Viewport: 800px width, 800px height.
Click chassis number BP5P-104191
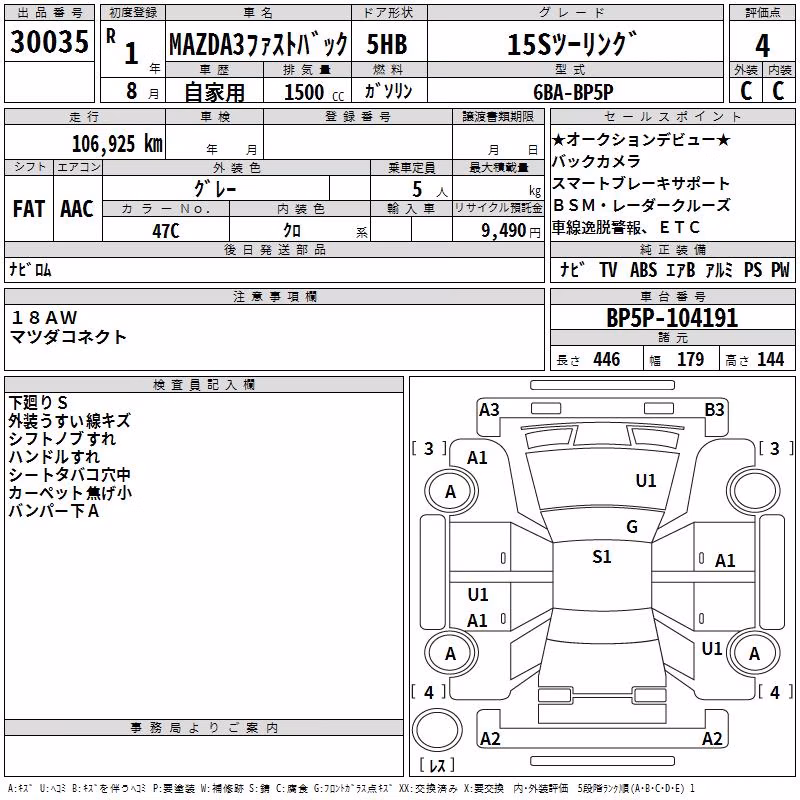pyautogui.click(x=672, y=318)
